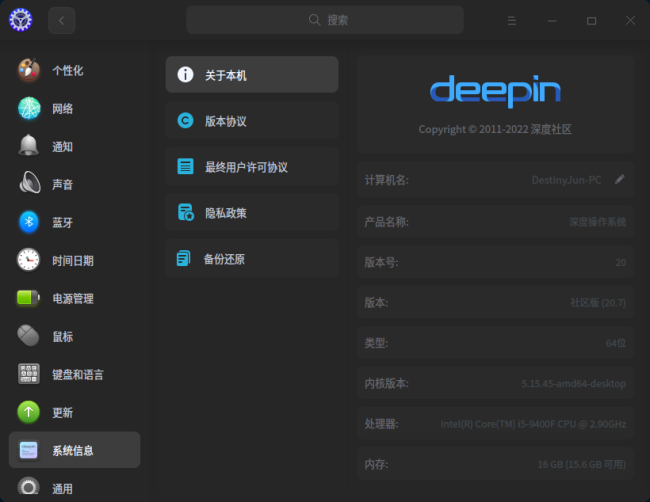
Task: Click memory value 16 GB
Action: (x=582, y=464)
